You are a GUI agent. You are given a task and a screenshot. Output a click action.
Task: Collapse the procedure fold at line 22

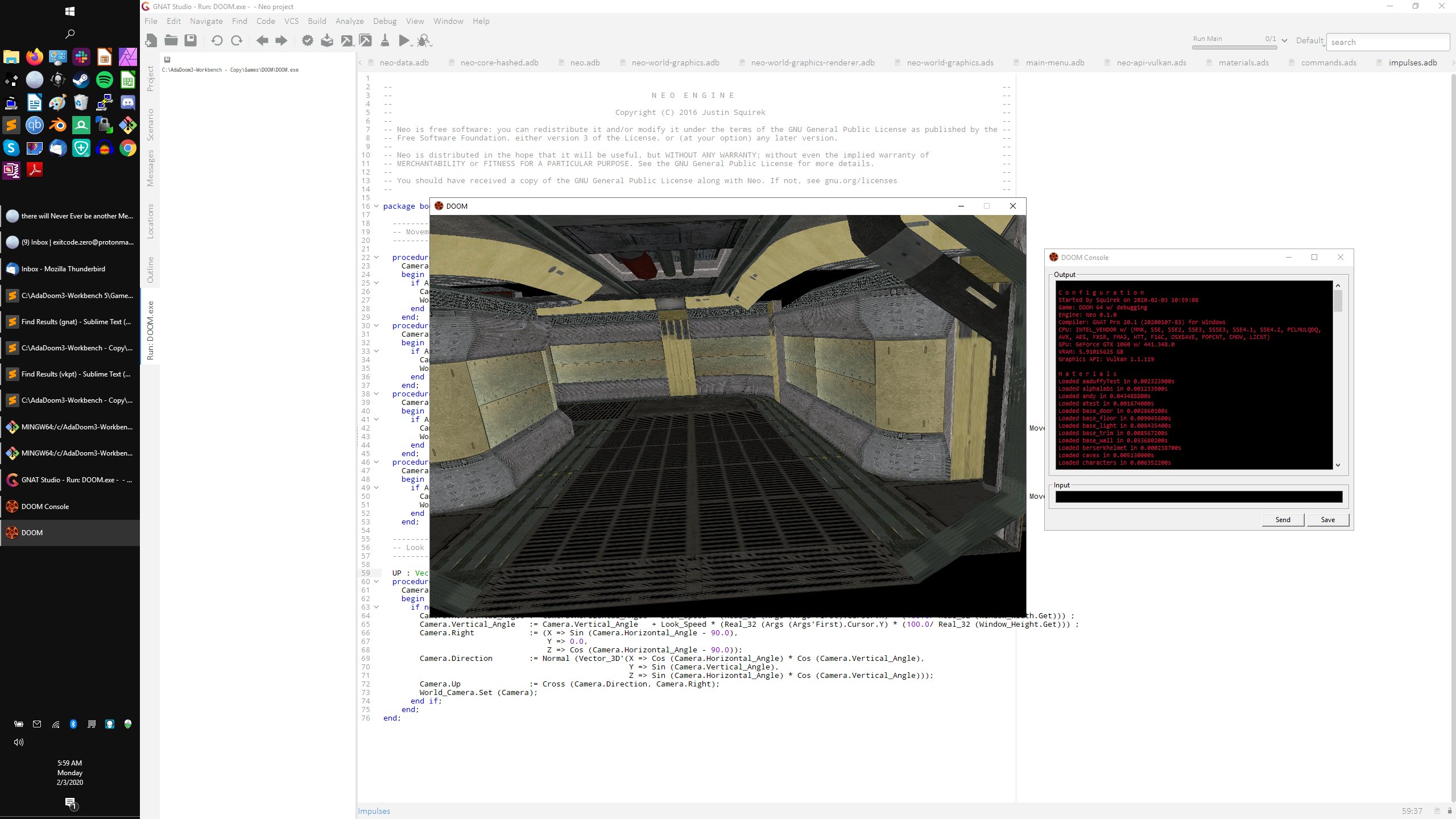376,258
